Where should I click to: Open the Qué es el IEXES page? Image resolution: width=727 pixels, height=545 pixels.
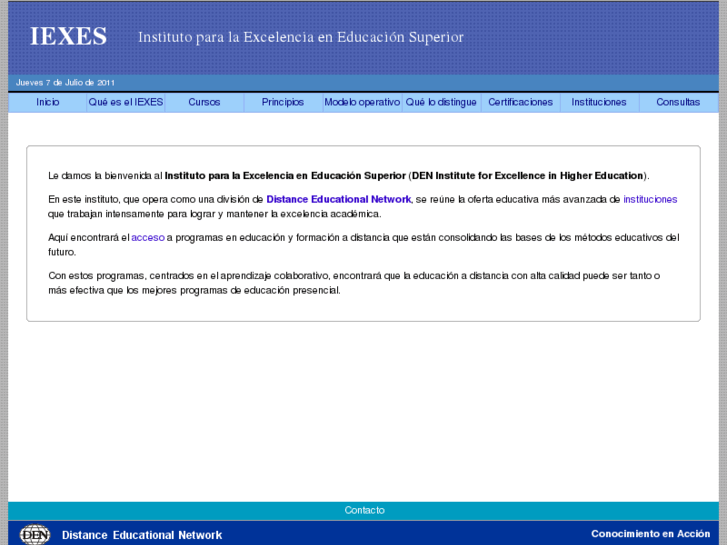click(126, 102)
